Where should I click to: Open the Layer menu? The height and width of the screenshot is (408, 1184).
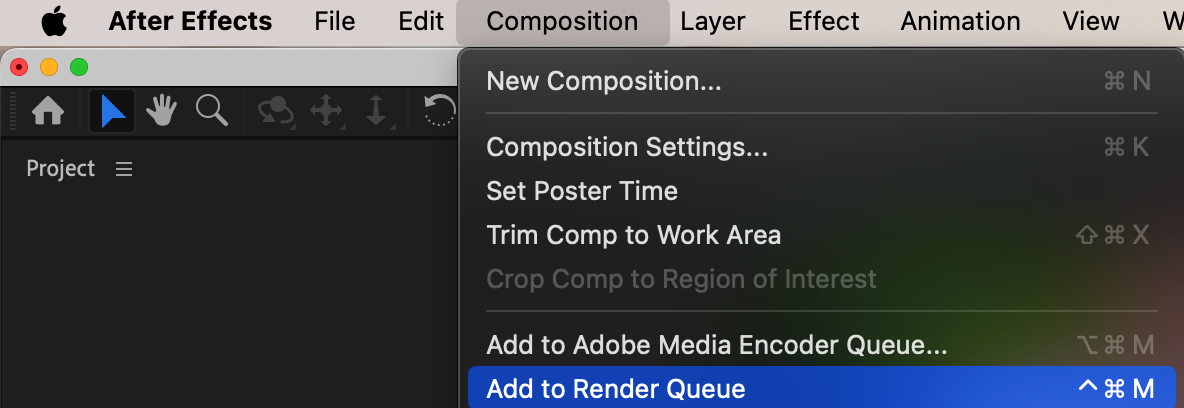712,21
